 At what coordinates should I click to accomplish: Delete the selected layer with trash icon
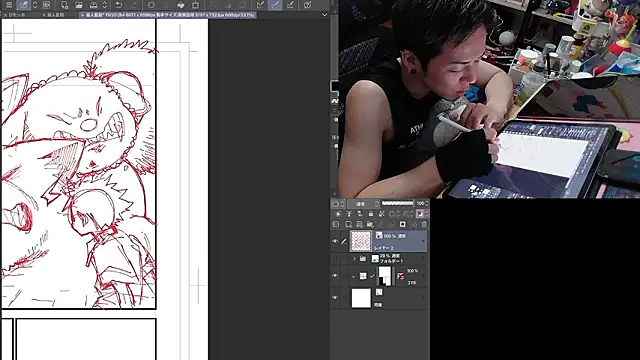[x=424, y=224]
